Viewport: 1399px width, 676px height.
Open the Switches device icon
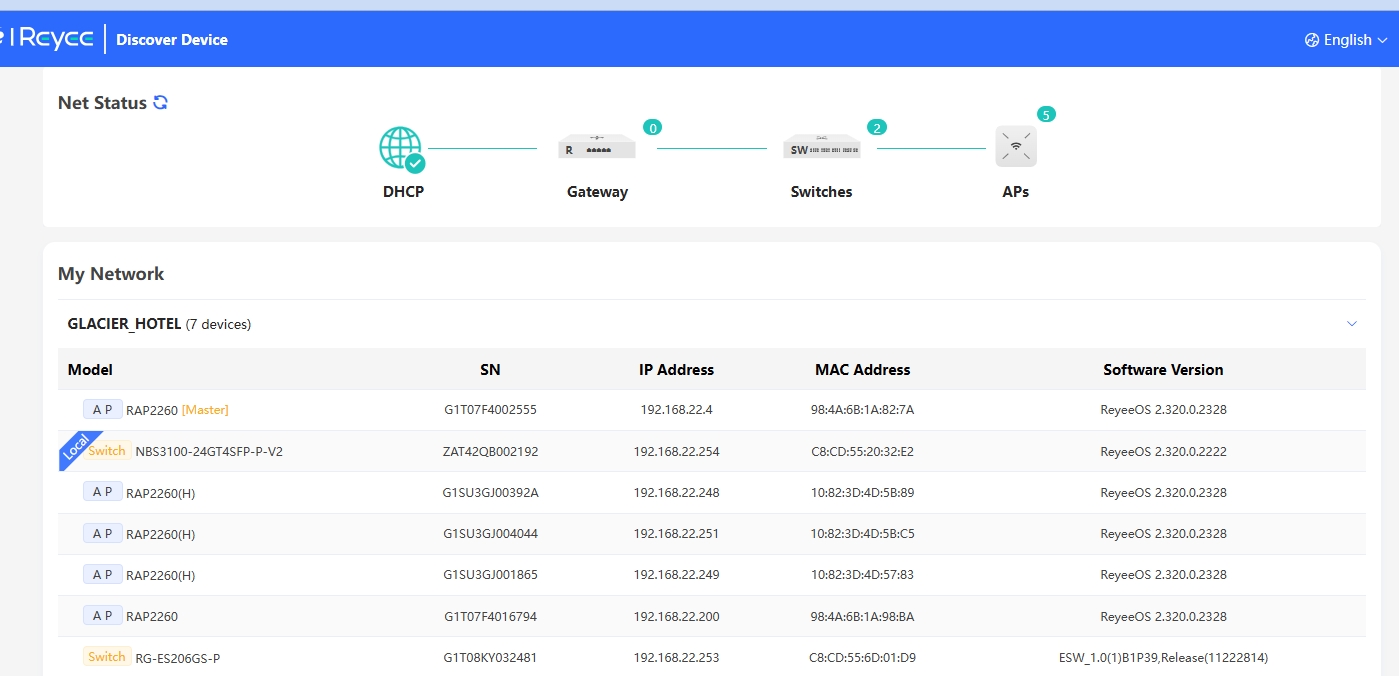pos(821,147)
